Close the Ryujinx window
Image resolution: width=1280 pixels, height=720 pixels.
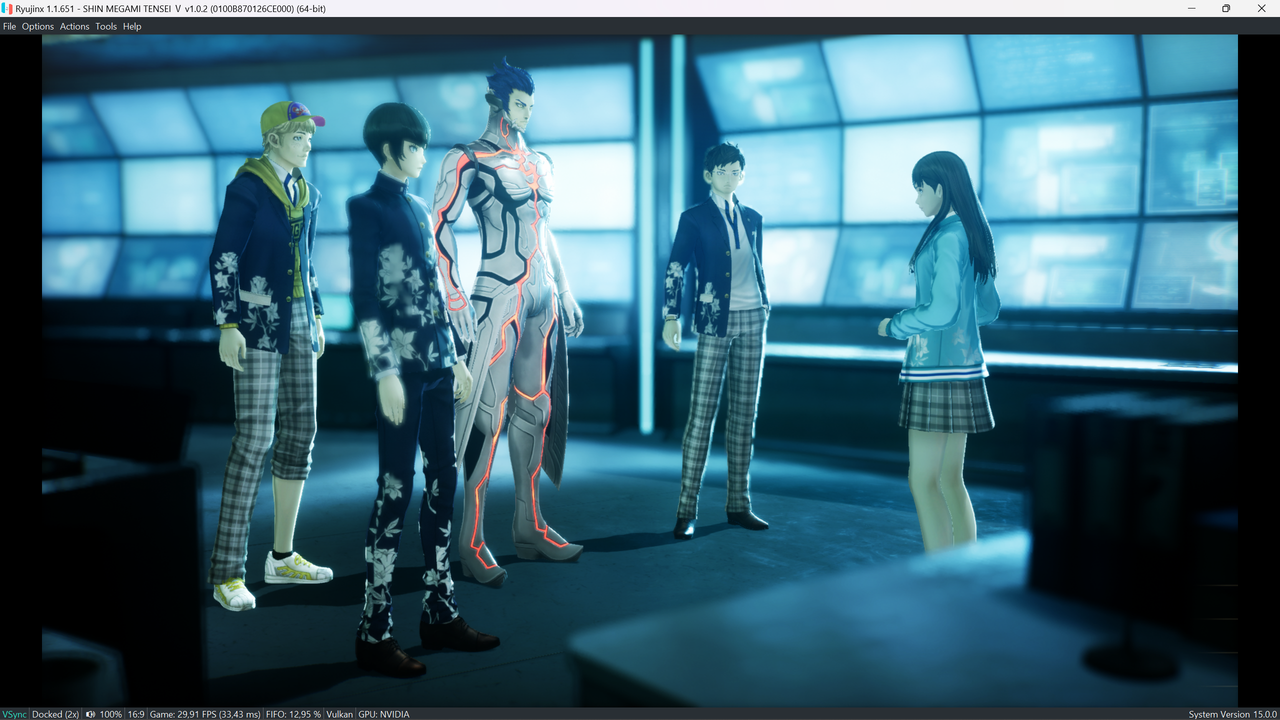(1261, 8)
